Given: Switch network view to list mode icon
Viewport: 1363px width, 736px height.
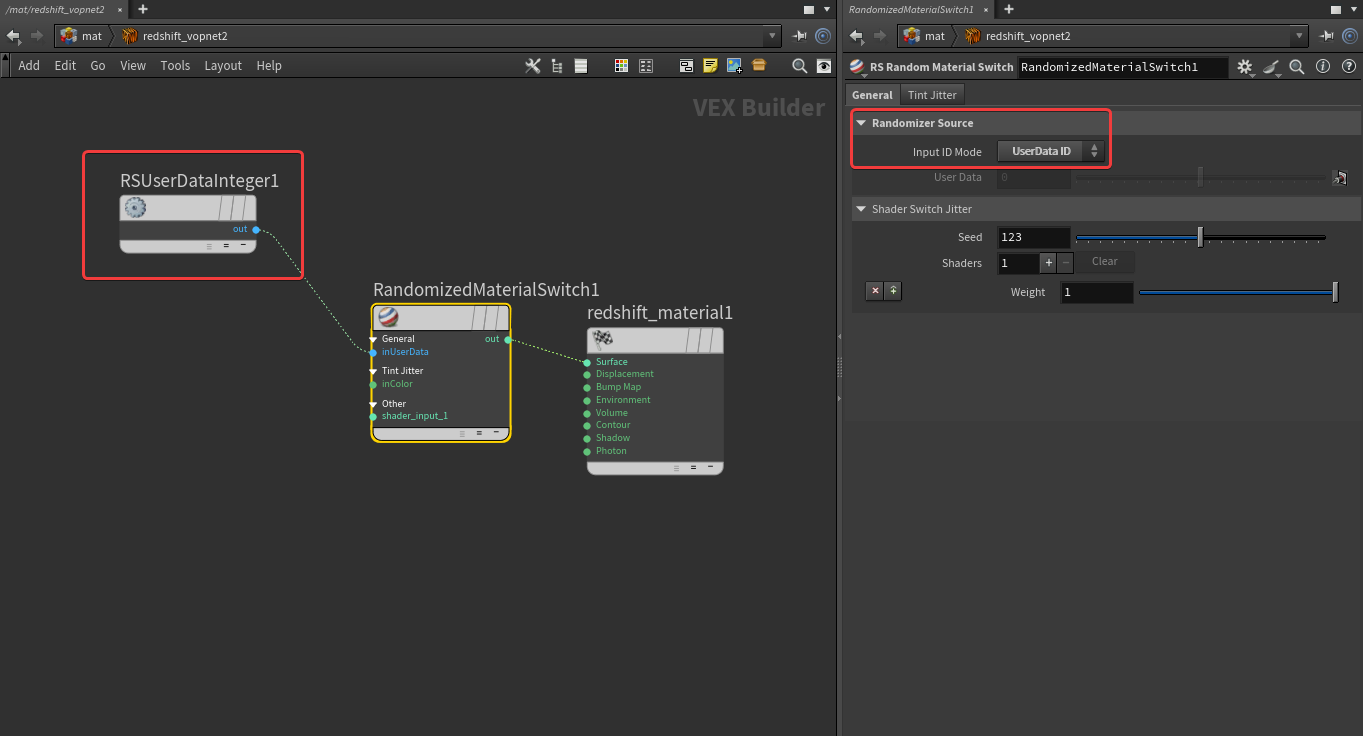Looking at the screenshot, I should (580, 65).
